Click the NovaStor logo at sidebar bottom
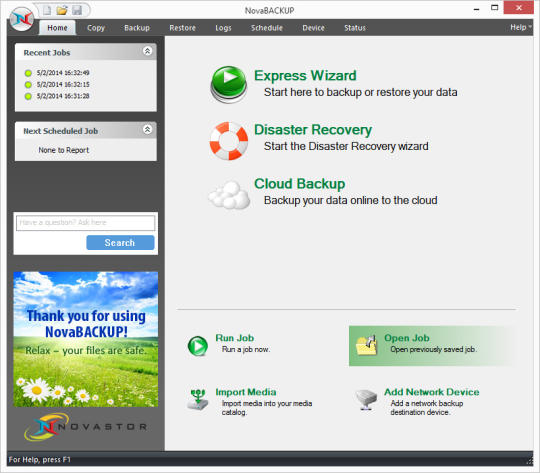 pos(86,427)
